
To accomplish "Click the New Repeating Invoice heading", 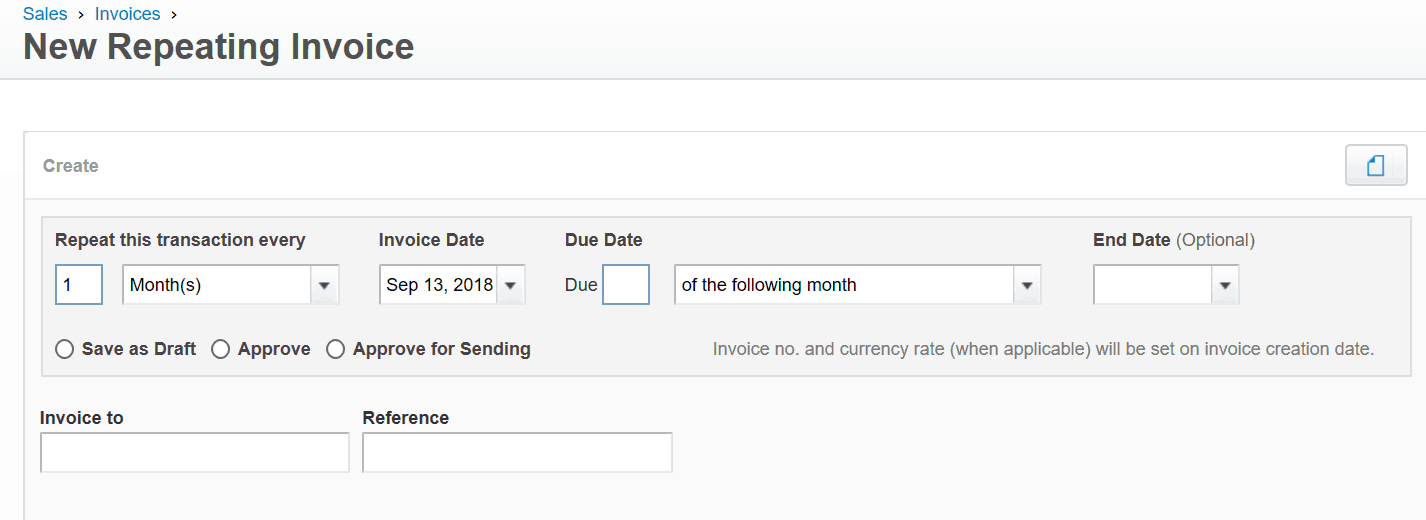I will [x=219, y=47].
